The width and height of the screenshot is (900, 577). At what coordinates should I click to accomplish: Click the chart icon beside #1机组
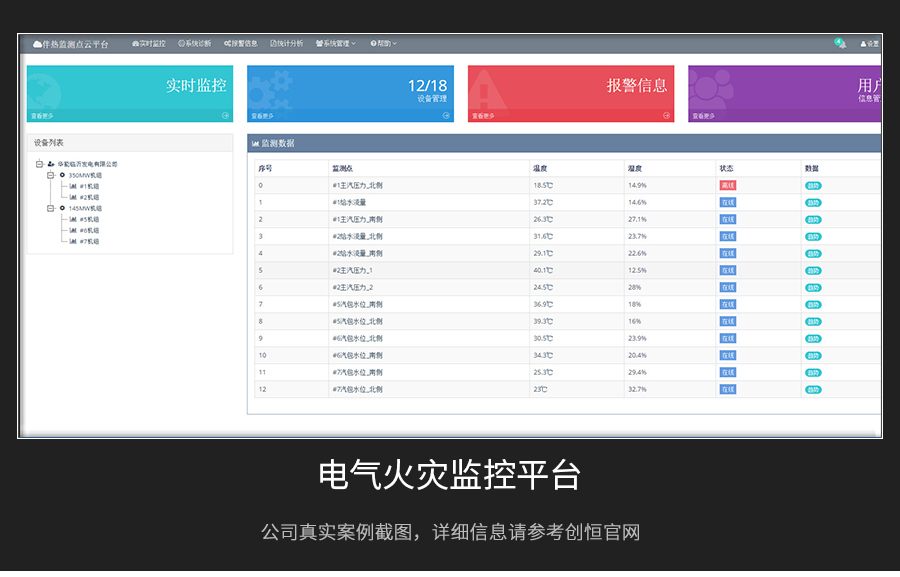(73, 186)
